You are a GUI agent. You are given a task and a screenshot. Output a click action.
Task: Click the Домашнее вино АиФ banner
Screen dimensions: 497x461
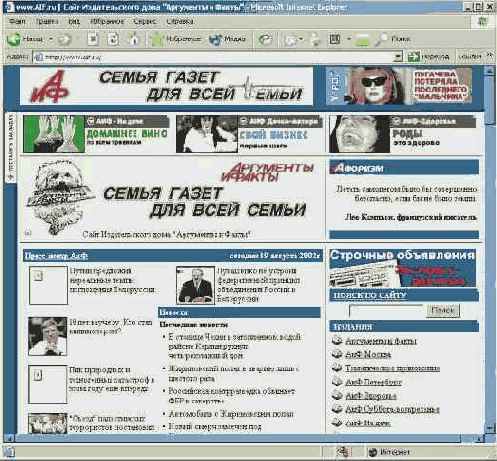tap(96, 134)
